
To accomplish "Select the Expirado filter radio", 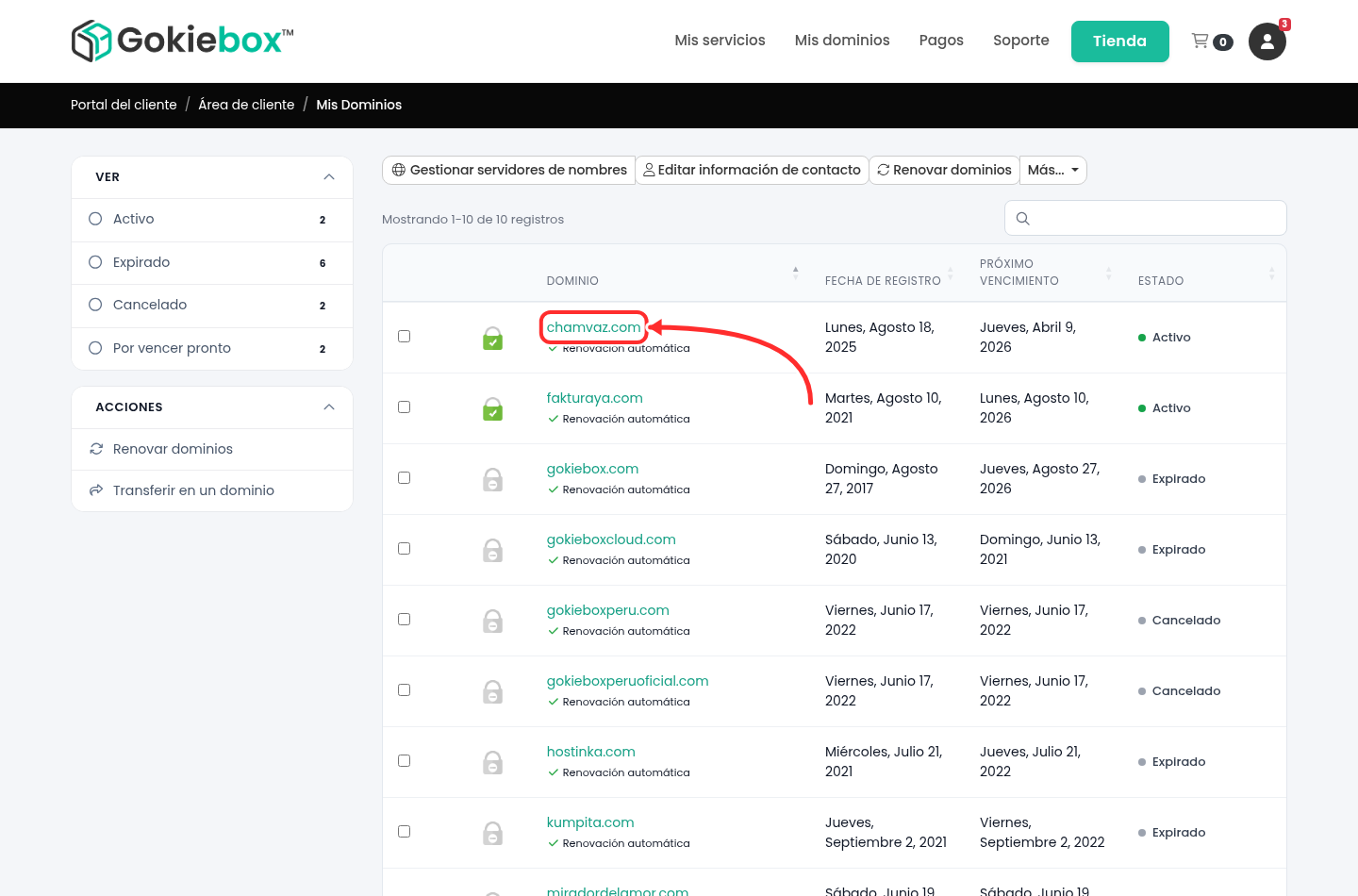I will point(95,262).
